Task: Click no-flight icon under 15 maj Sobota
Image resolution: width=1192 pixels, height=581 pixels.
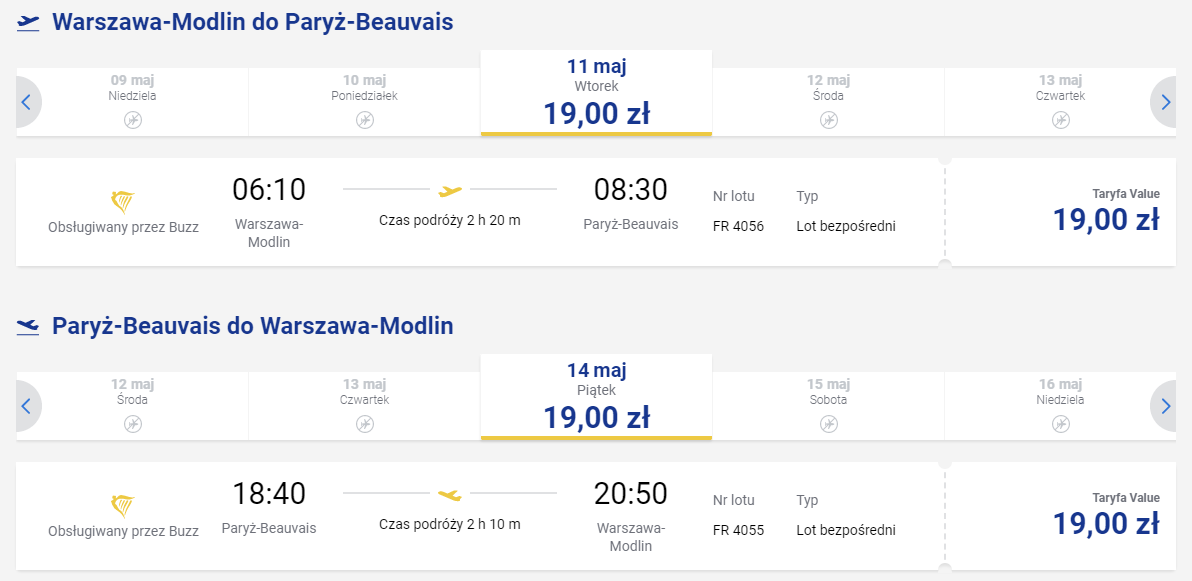Action: (829, 424)
